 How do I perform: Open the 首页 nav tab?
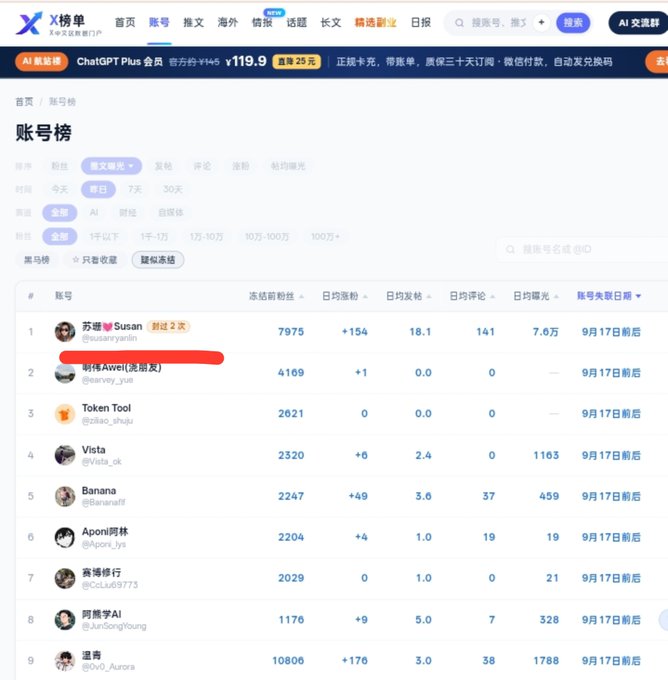125,23
